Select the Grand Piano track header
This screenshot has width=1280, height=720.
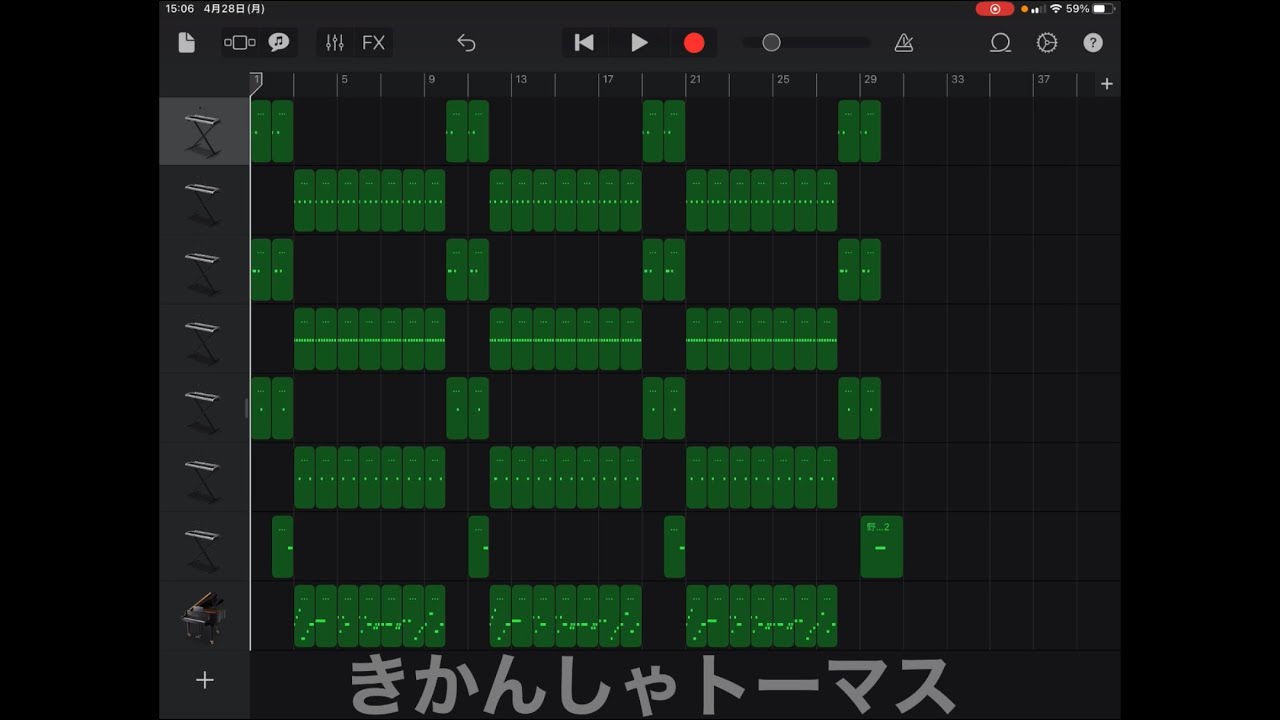point(203,617)
